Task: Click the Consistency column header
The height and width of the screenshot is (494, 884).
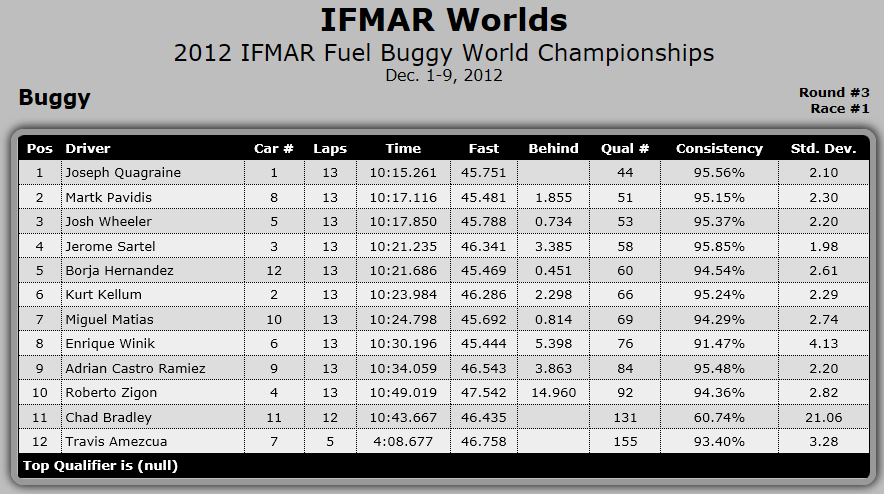Action: tap(719, 148)
